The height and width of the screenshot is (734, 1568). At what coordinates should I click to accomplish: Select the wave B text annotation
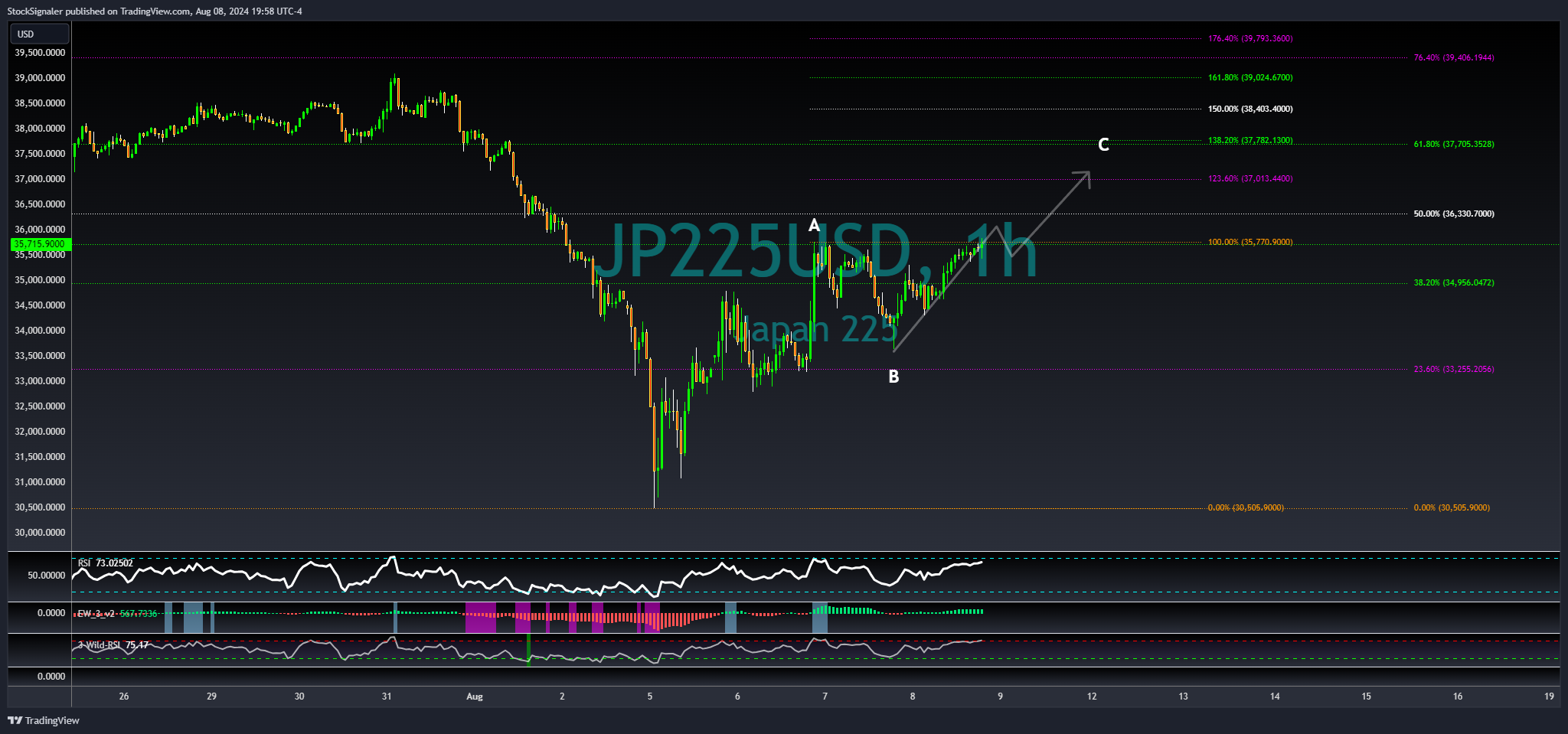click(893, 377)
